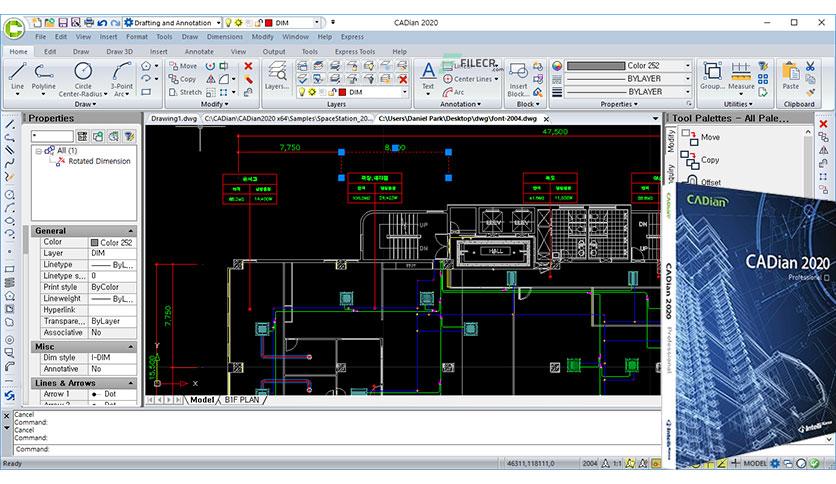Click the rectangle tool in Draw panel

146,92
